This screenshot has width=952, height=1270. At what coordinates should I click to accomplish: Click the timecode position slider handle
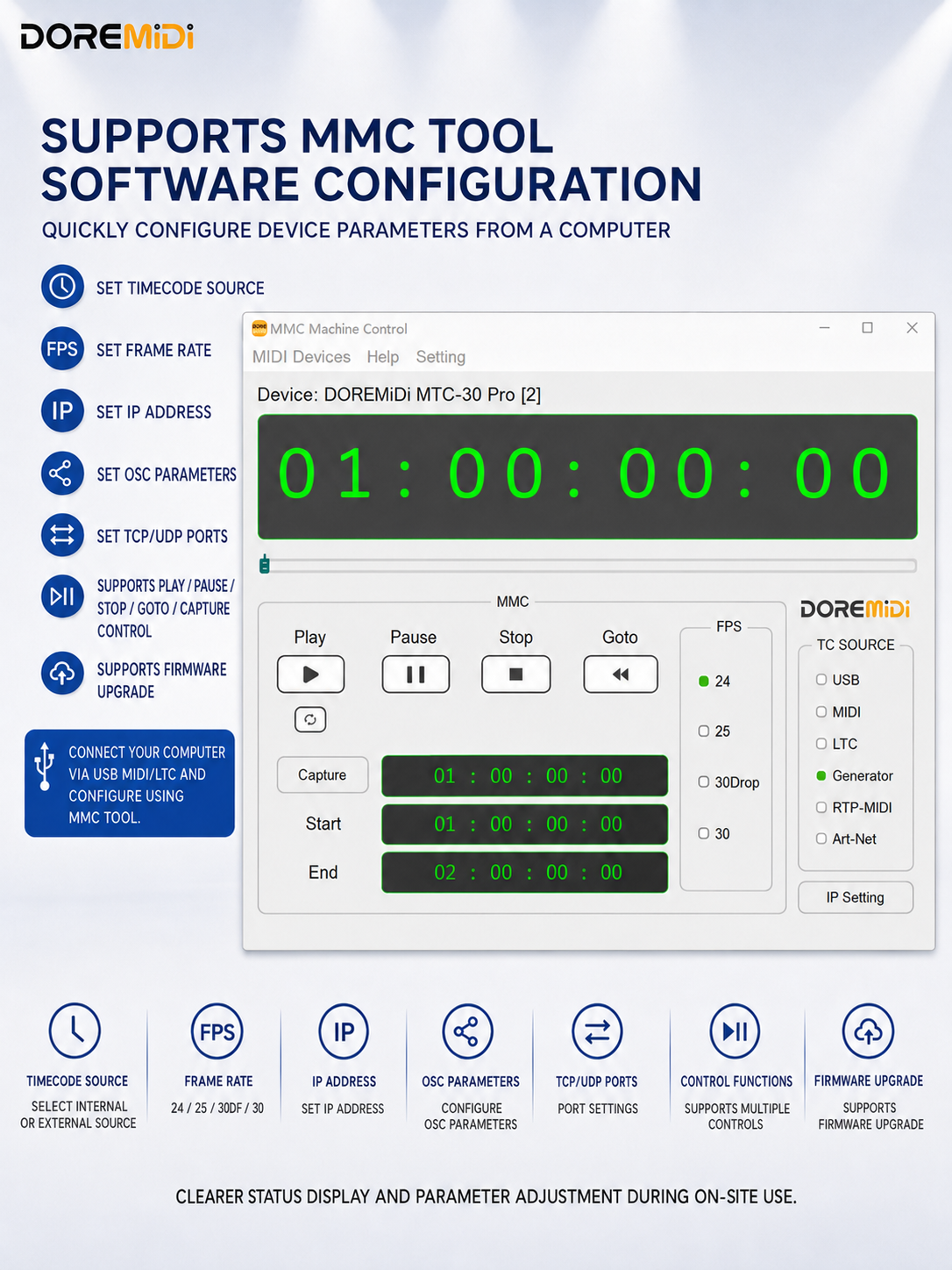tap(265, 564)
